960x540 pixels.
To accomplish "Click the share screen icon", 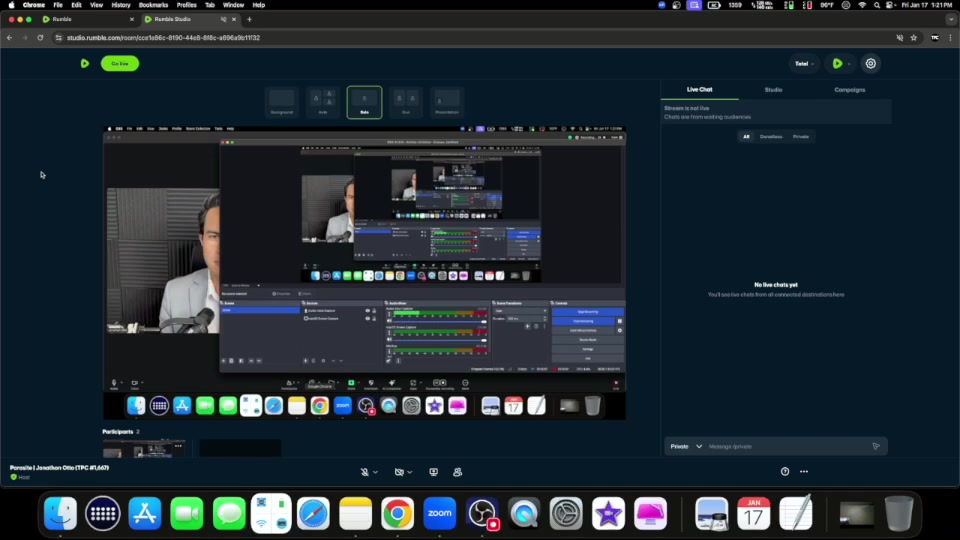I will (434, 471).
